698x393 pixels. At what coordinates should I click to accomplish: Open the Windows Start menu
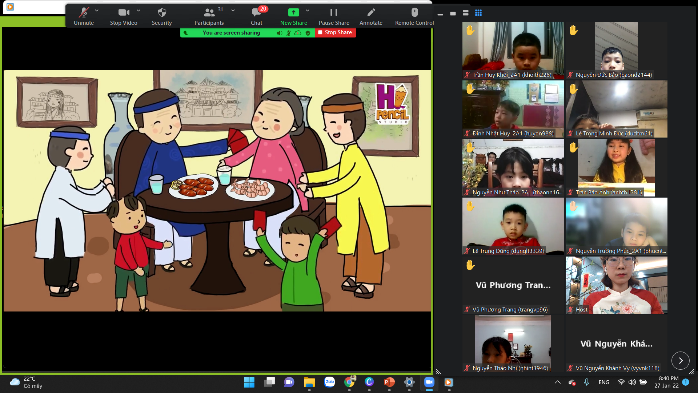click(x=249, y=382)
